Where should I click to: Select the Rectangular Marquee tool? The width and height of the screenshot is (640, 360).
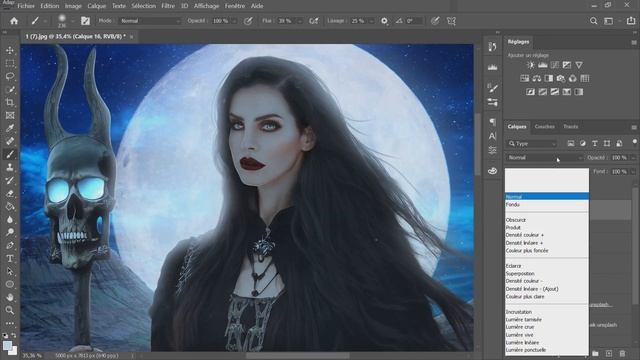tap(10, 63)
